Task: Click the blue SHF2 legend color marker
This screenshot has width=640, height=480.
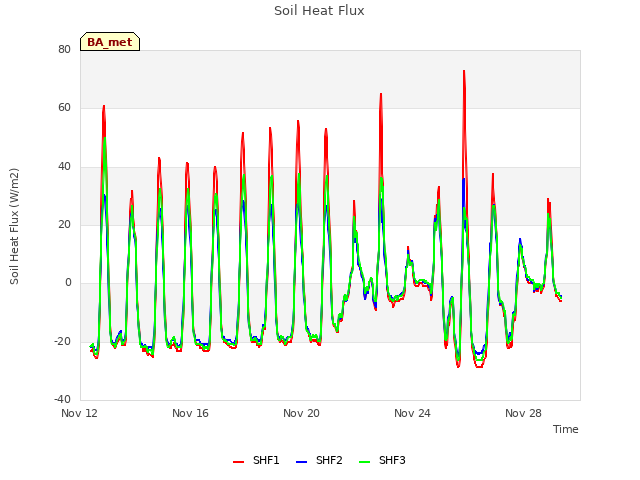Action: point(301,462)
